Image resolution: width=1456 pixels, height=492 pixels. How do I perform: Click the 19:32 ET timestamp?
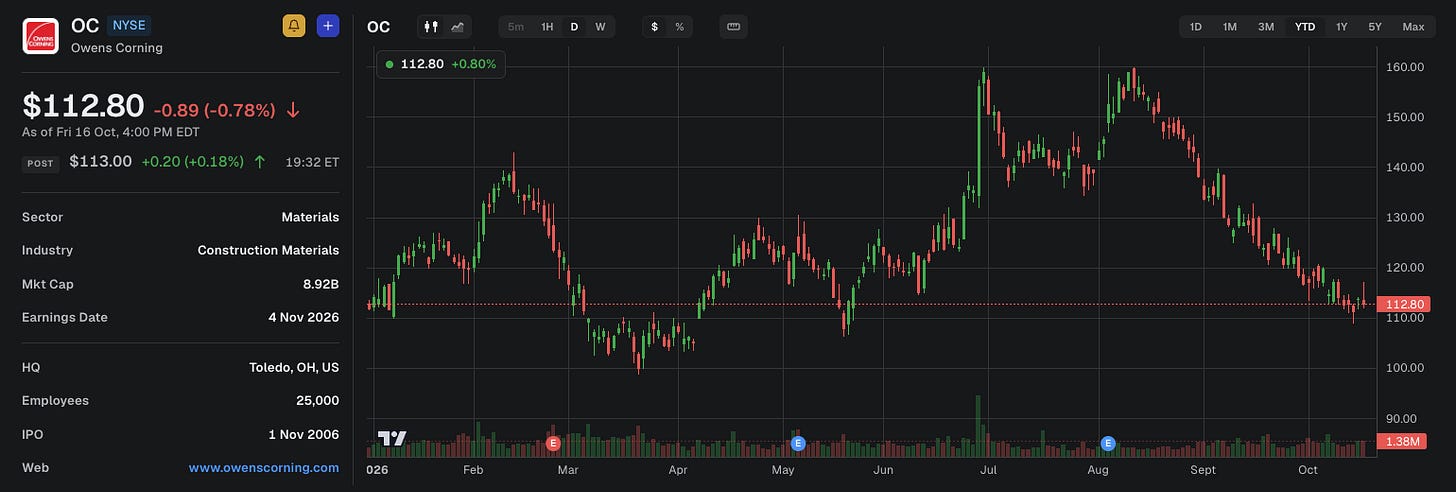[x=312, y=162]
